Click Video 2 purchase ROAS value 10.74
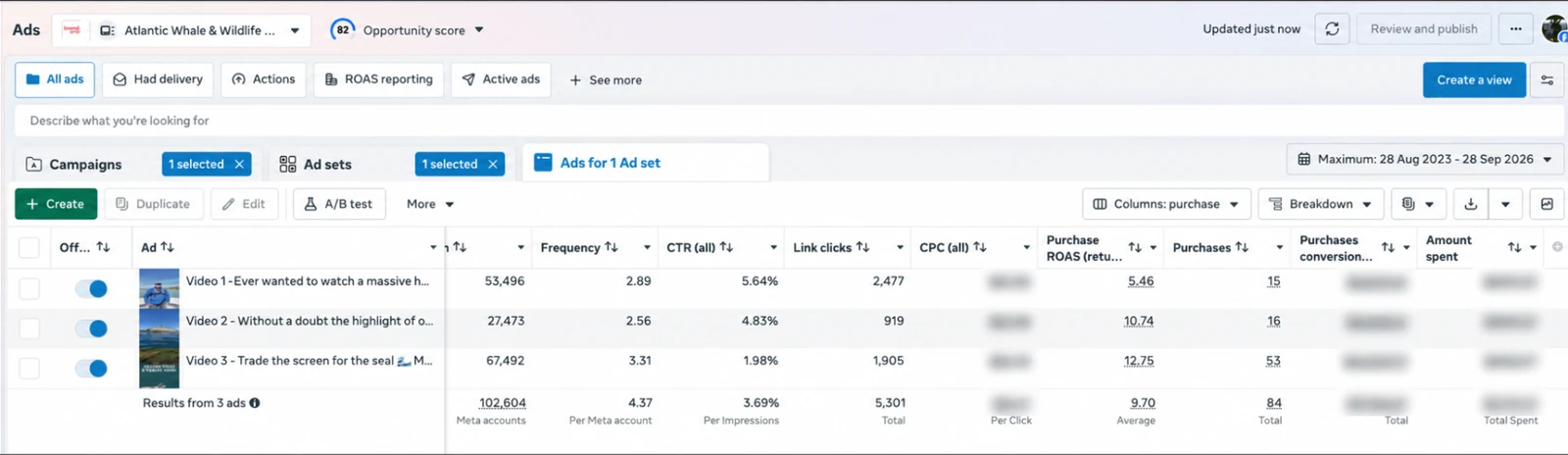 [x=1139, y=322]
